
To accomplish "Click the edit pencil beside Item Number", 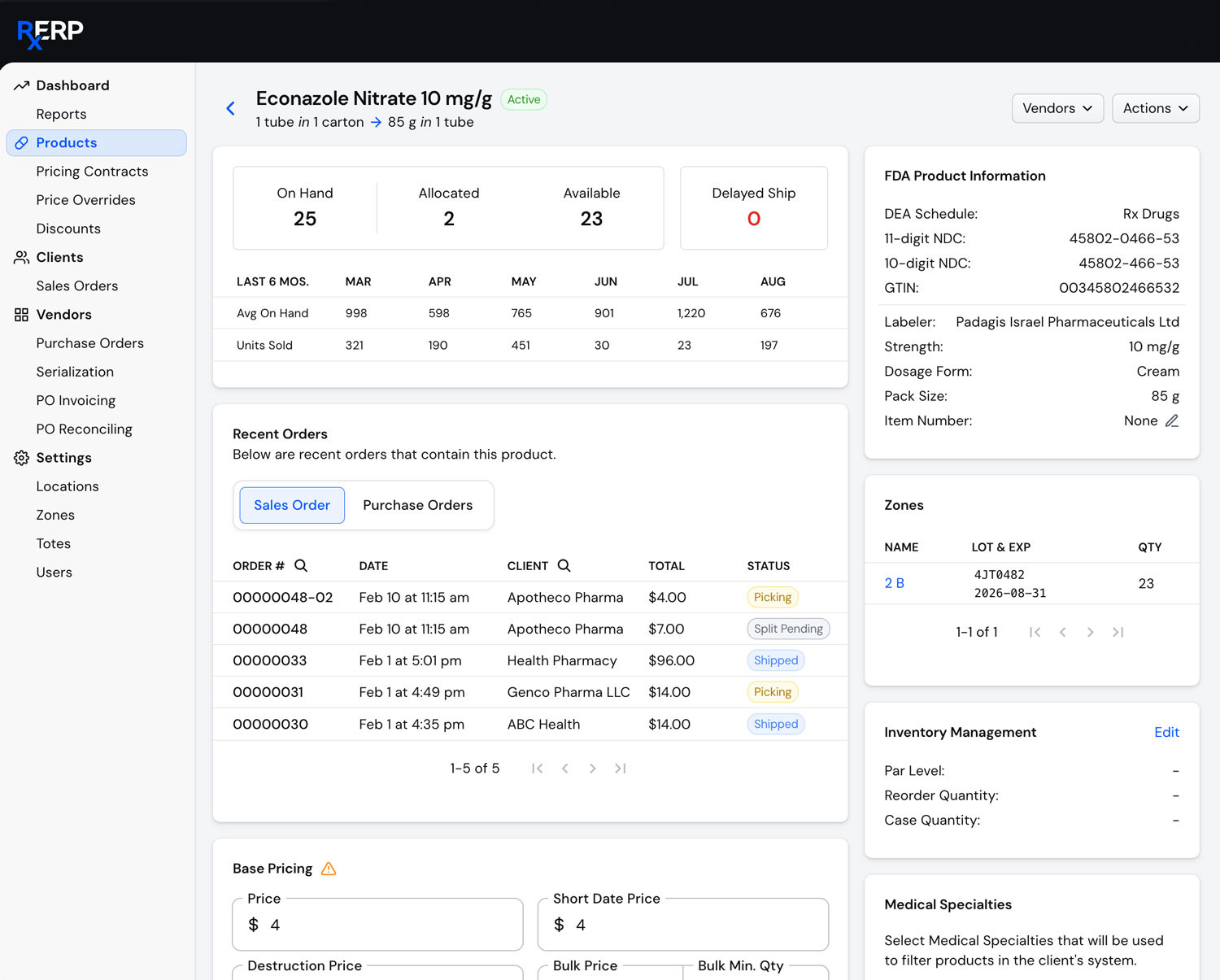I will [x=1172, y=420].
